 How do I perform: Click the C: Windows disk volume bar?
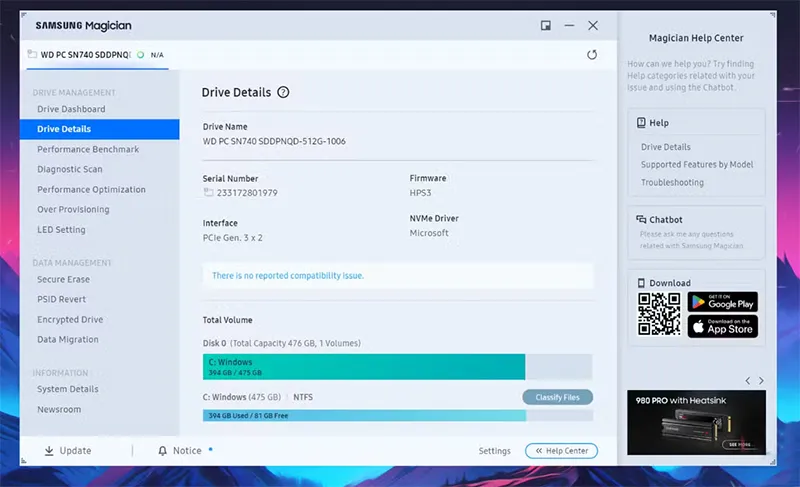point(364,367)
